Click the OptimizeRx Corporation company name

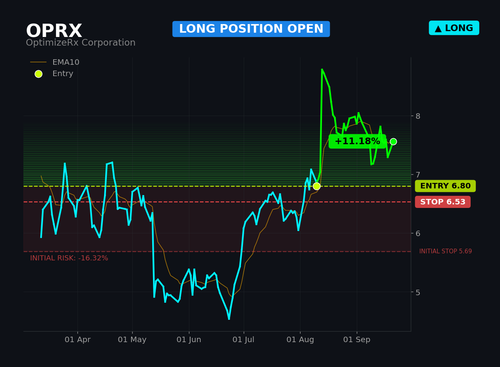coord(81,43)
